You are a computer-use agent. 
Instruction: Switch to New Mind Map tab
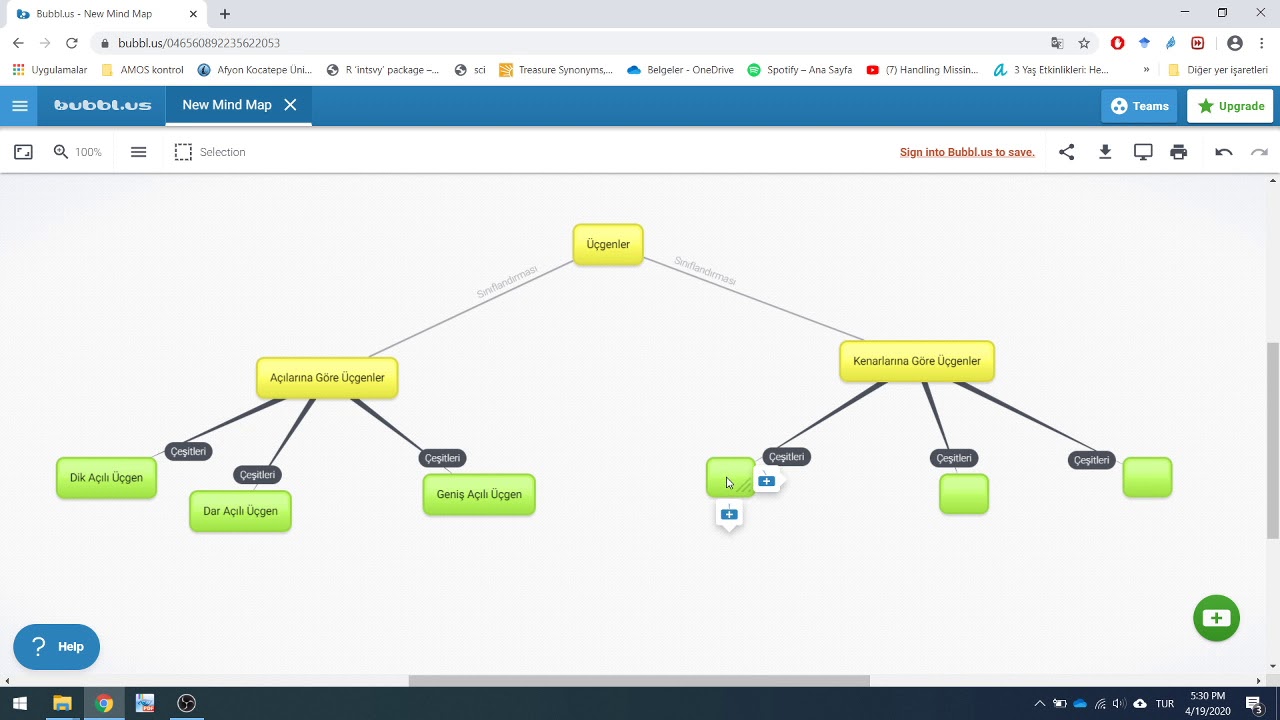(x=227, y=105)
